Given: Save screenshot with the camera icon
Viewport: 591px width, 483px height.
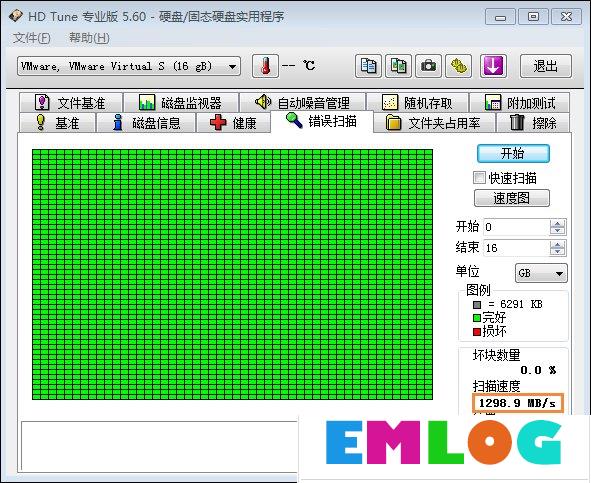Looking at the screenshot, I should (x=429, y=66).
